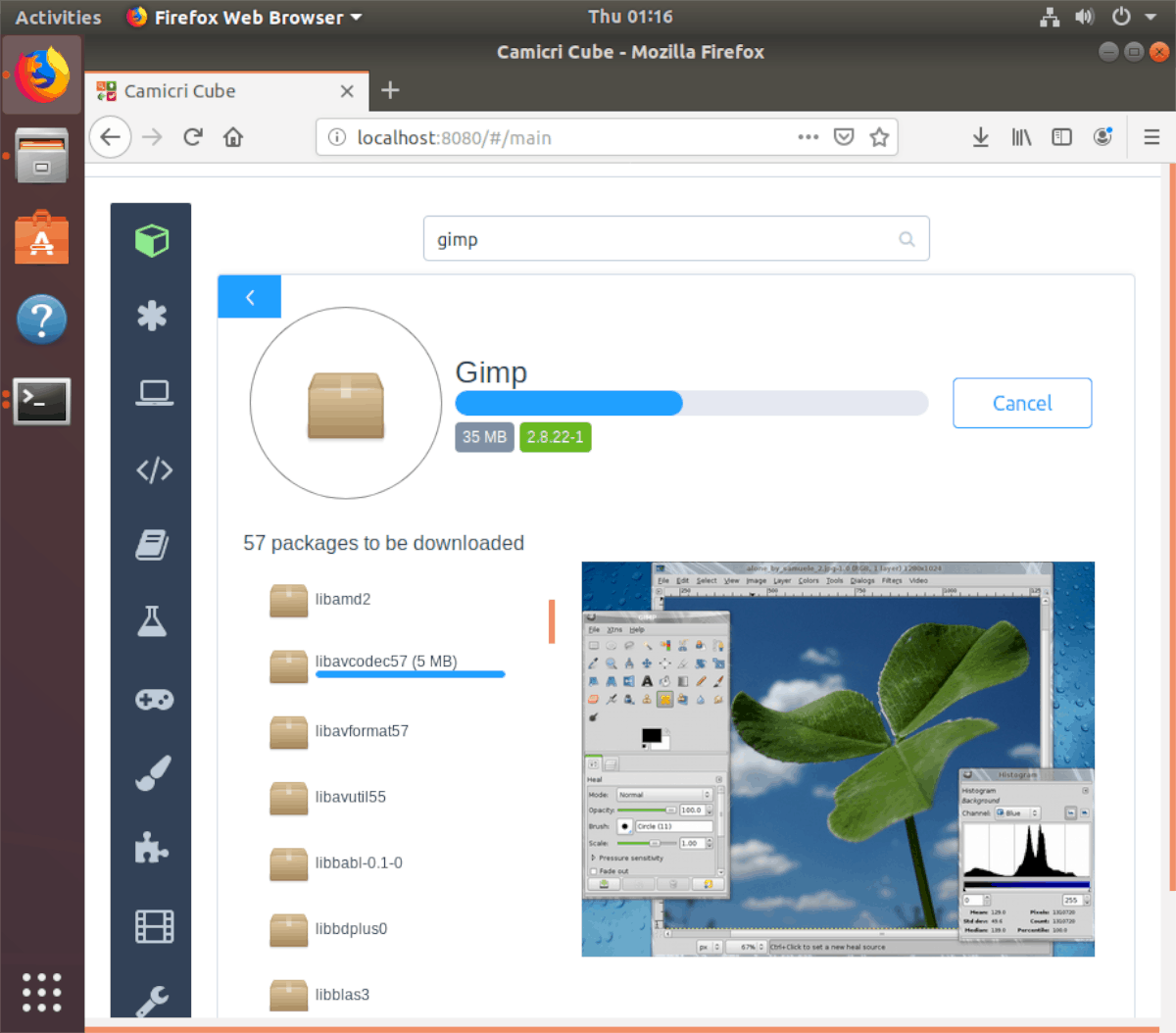1176x1033 pixels.
Task: Cancel the Gimp installation
Action: [1022, 403]
